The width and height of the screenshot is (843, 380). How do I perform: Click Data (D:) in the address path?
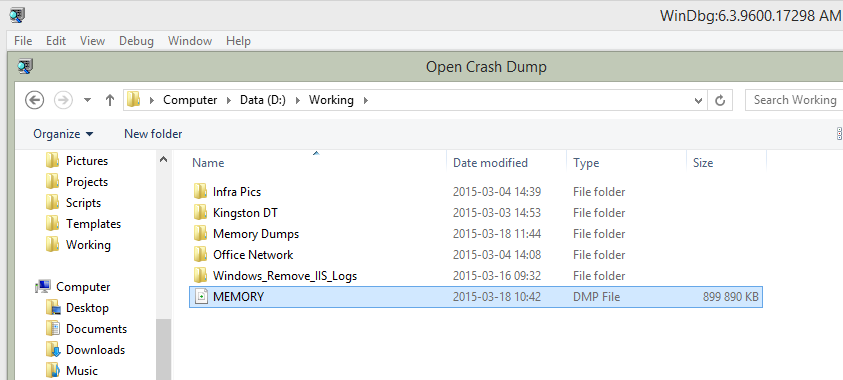pos(263,100)
